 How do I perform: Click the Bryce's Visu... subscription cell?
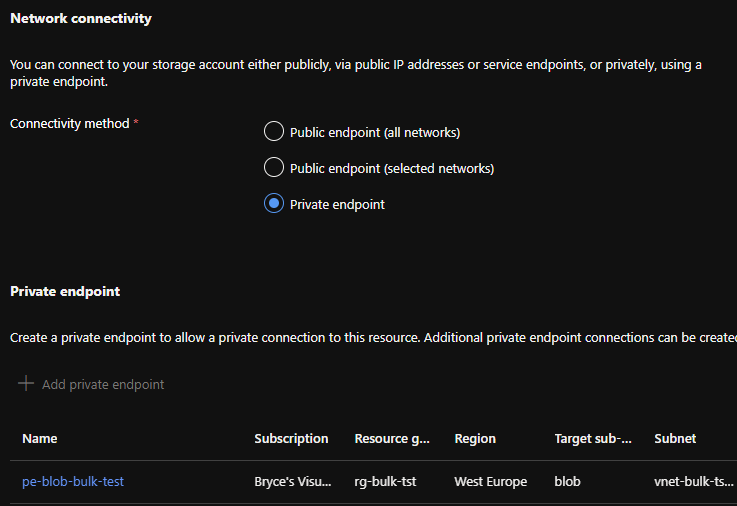(x=292, y=481)
